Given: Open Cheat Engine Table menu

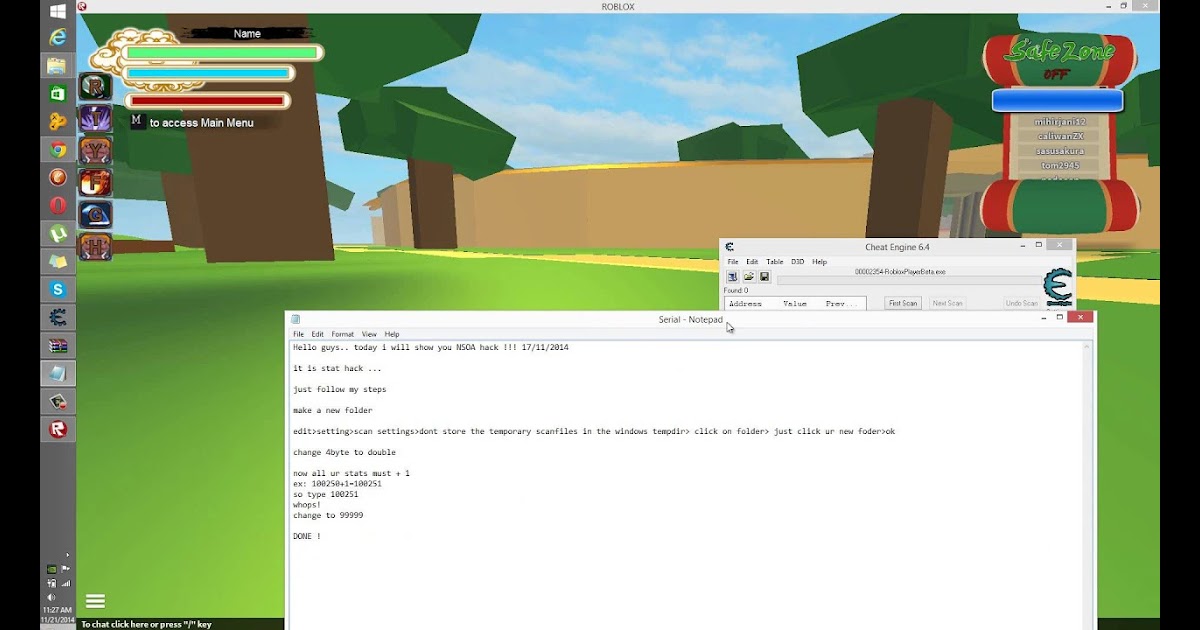Looking at the screenshot, I should click(x=774, y=262).
